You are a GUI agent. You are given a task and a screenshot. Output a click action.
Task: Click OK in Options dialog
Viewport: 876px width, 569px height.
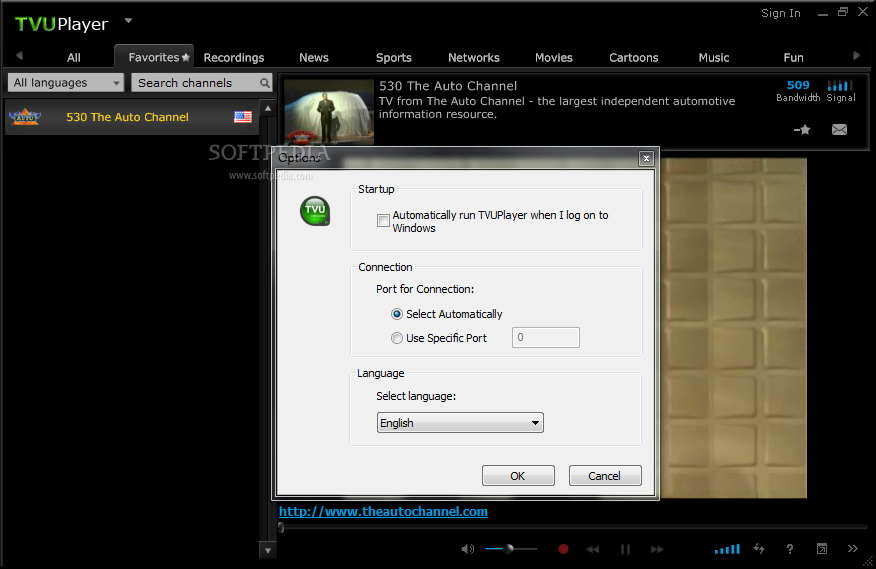coord(518,476)
